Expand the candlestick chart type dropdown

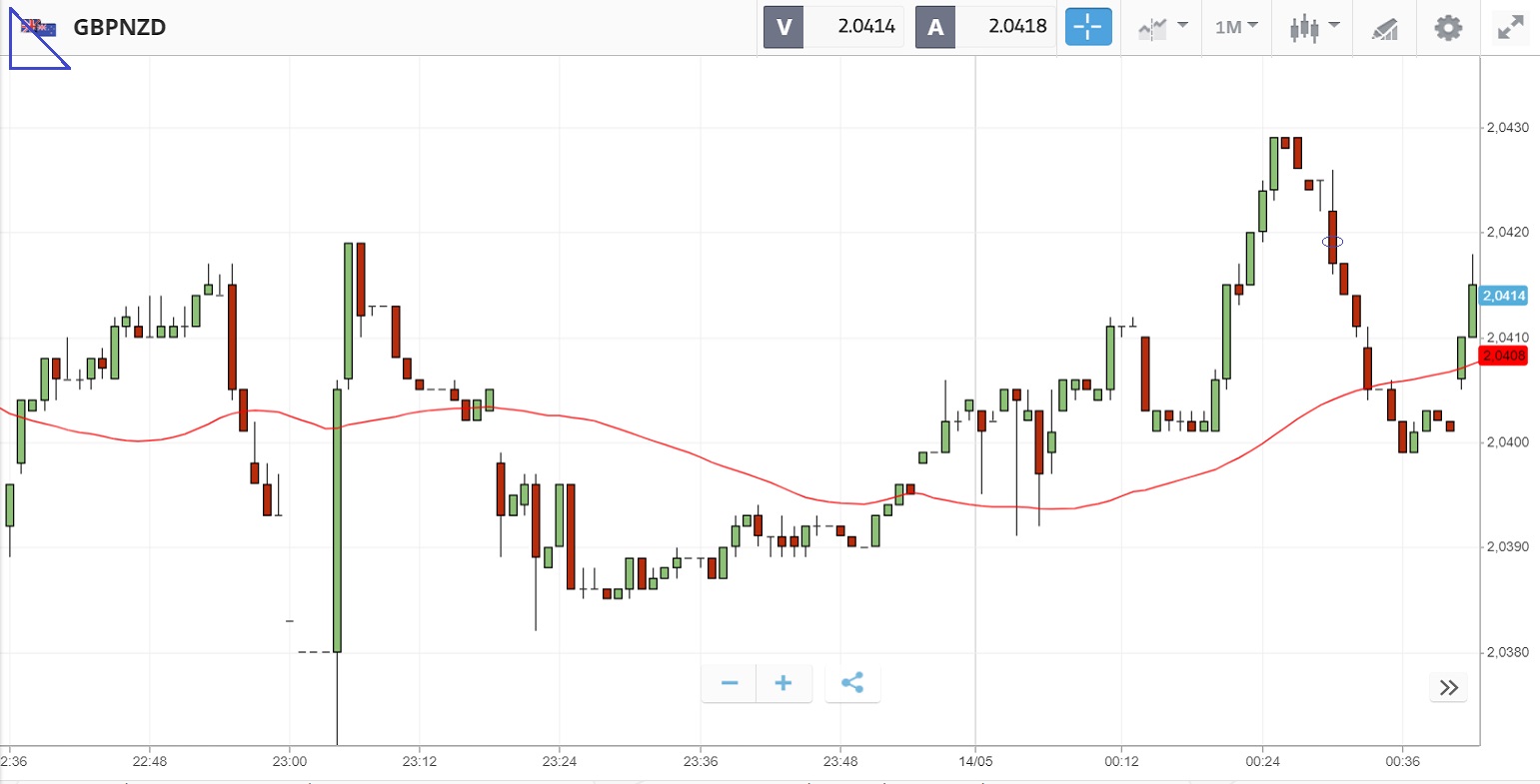click(x=1313, y=27)
